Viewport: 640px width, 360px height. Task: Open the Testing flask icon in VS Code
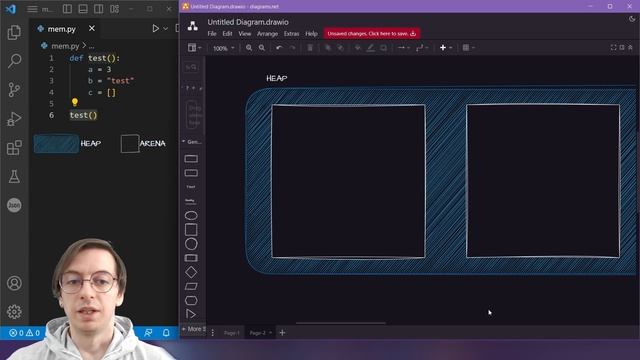pyautogui.click(x=14, y=176)
